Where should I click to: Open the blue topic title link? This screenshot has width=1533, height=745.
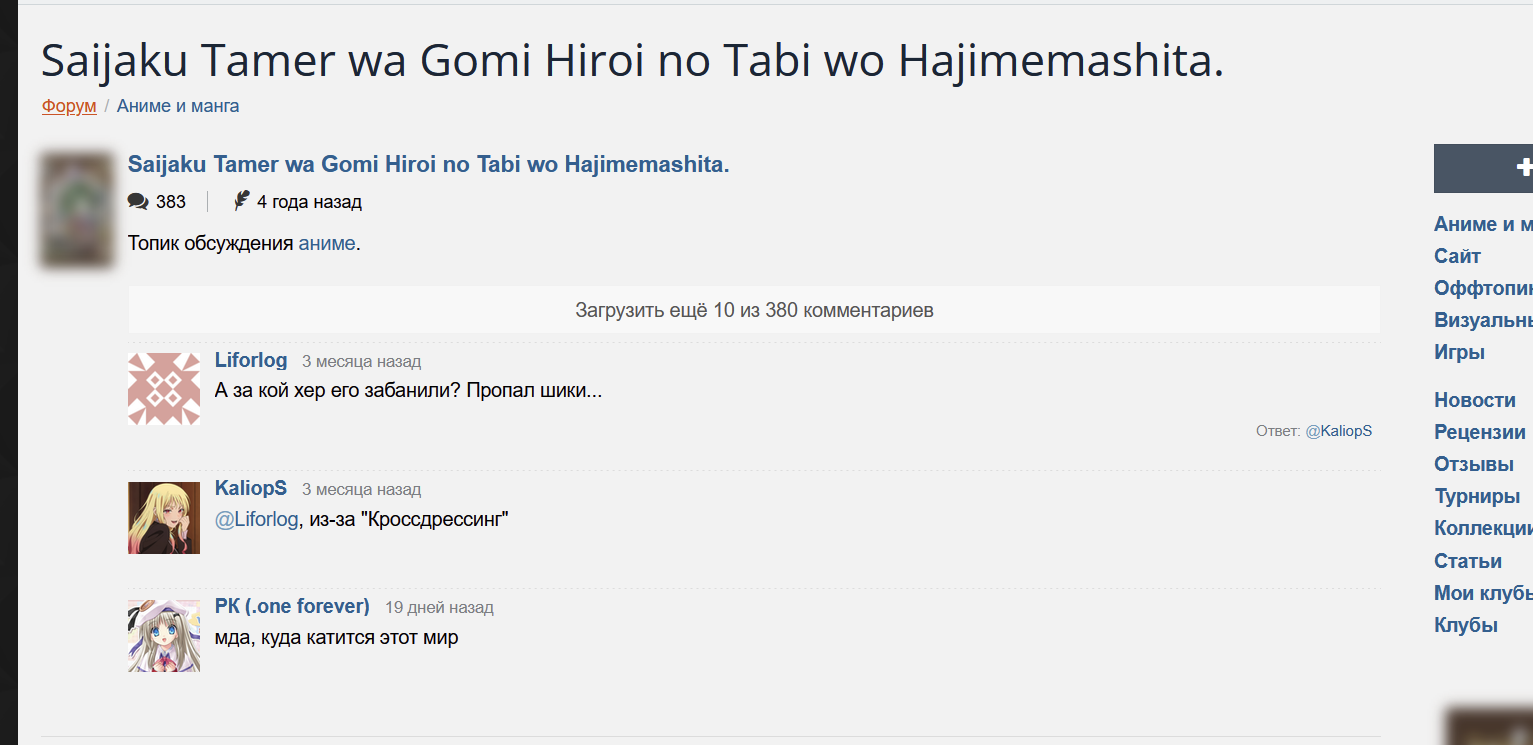tap(429, 165)
